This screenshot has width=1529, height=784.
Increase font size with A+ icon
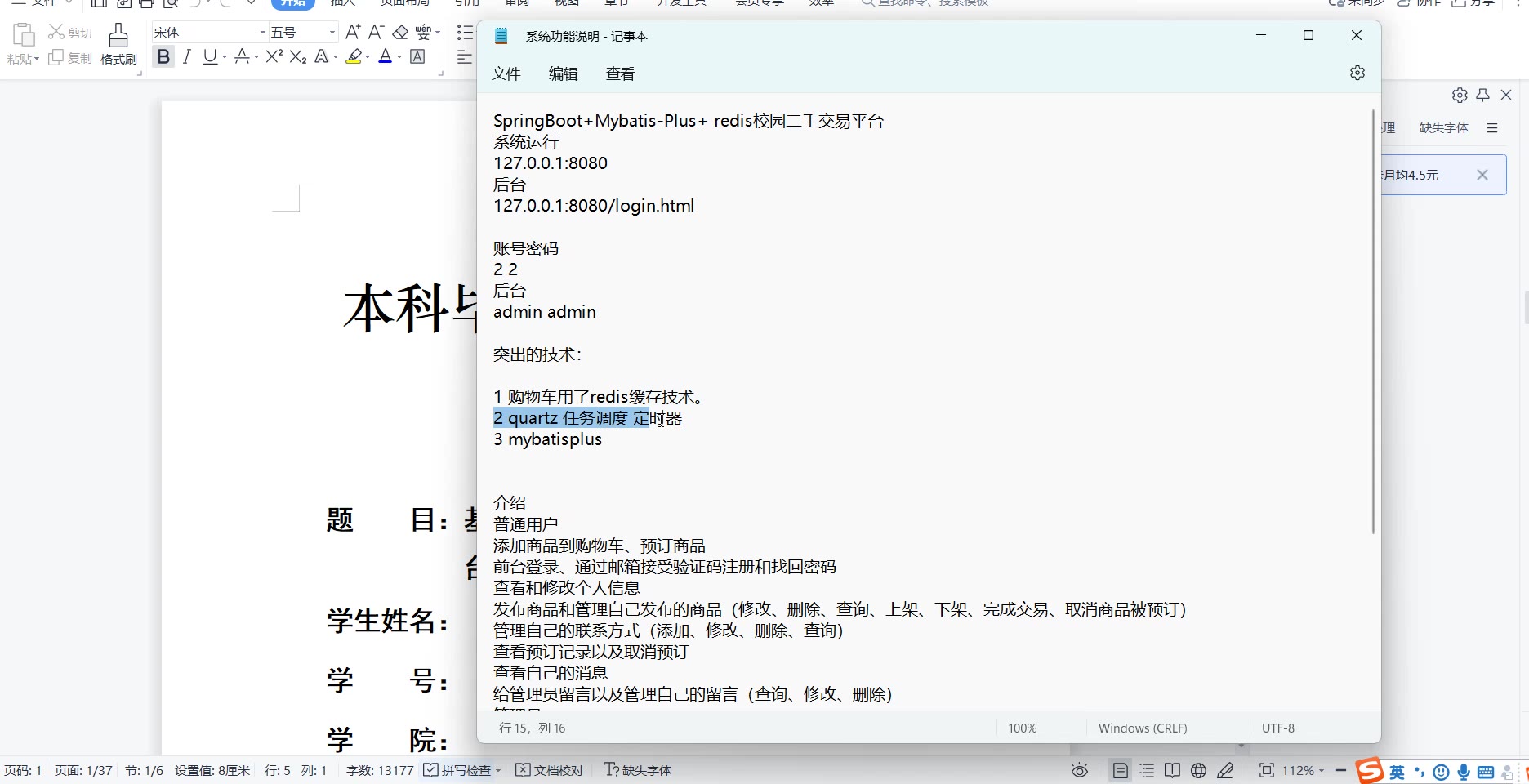[353, 32]
